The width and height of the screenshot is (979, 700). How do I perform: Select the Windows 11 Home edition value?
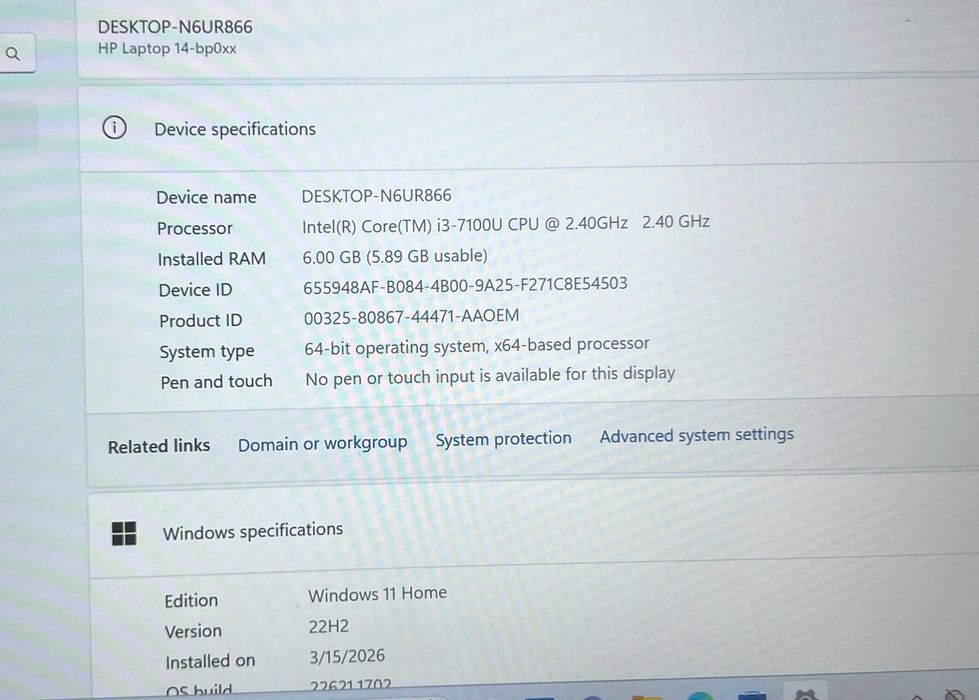point(378,594)
